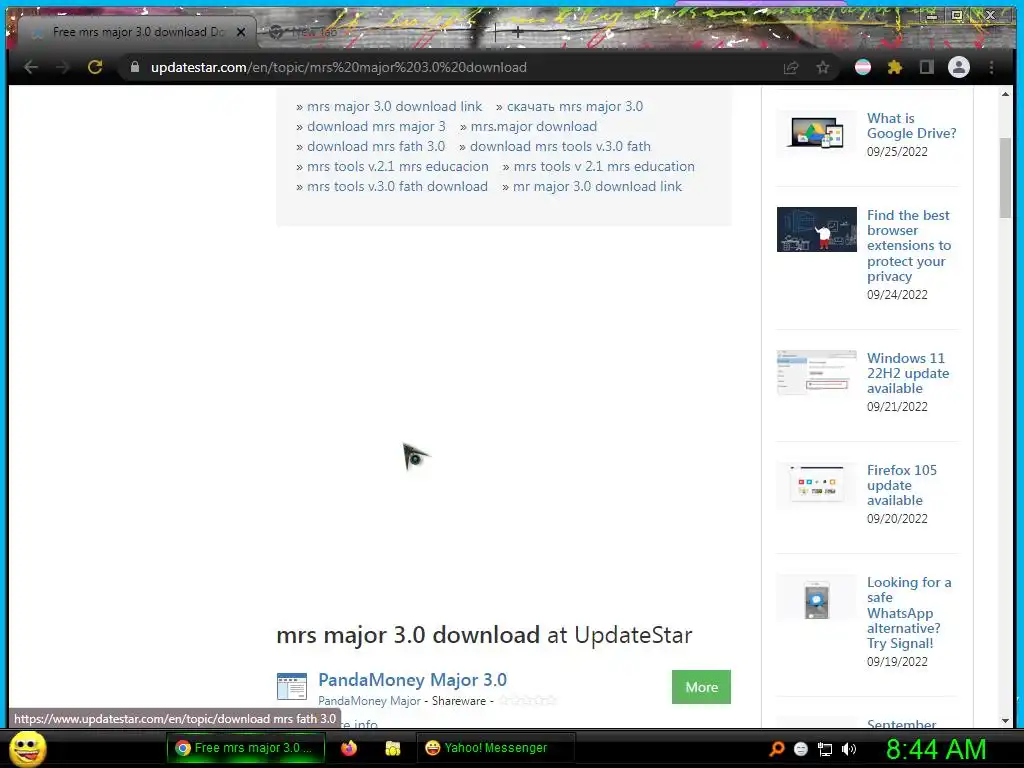This screenshot has width=1024, height=768.
Task: Click the page scrollbar down arrow
Action: pyautogui.click(x=1005, y=720)
